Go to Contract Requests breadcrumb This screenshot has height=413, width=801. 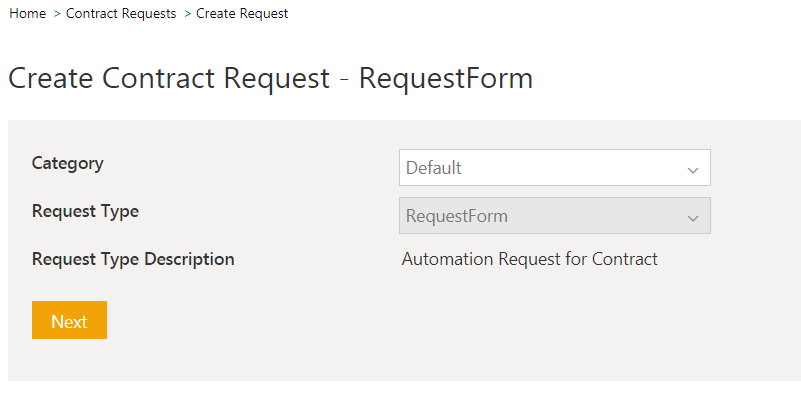pyautogui.click(x=121, y=14)
